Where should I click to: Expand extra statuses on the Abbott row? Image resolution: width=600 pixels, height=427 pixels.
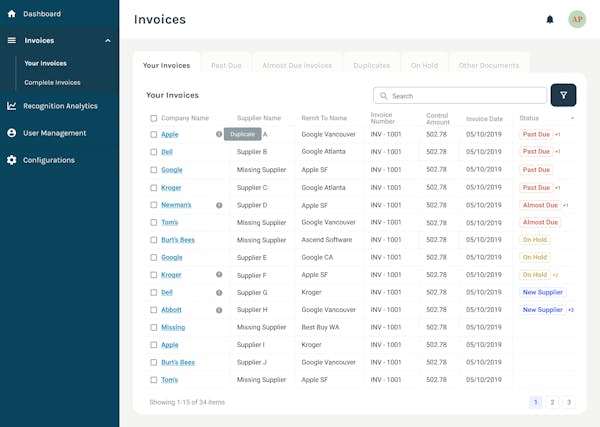[571, 310]
